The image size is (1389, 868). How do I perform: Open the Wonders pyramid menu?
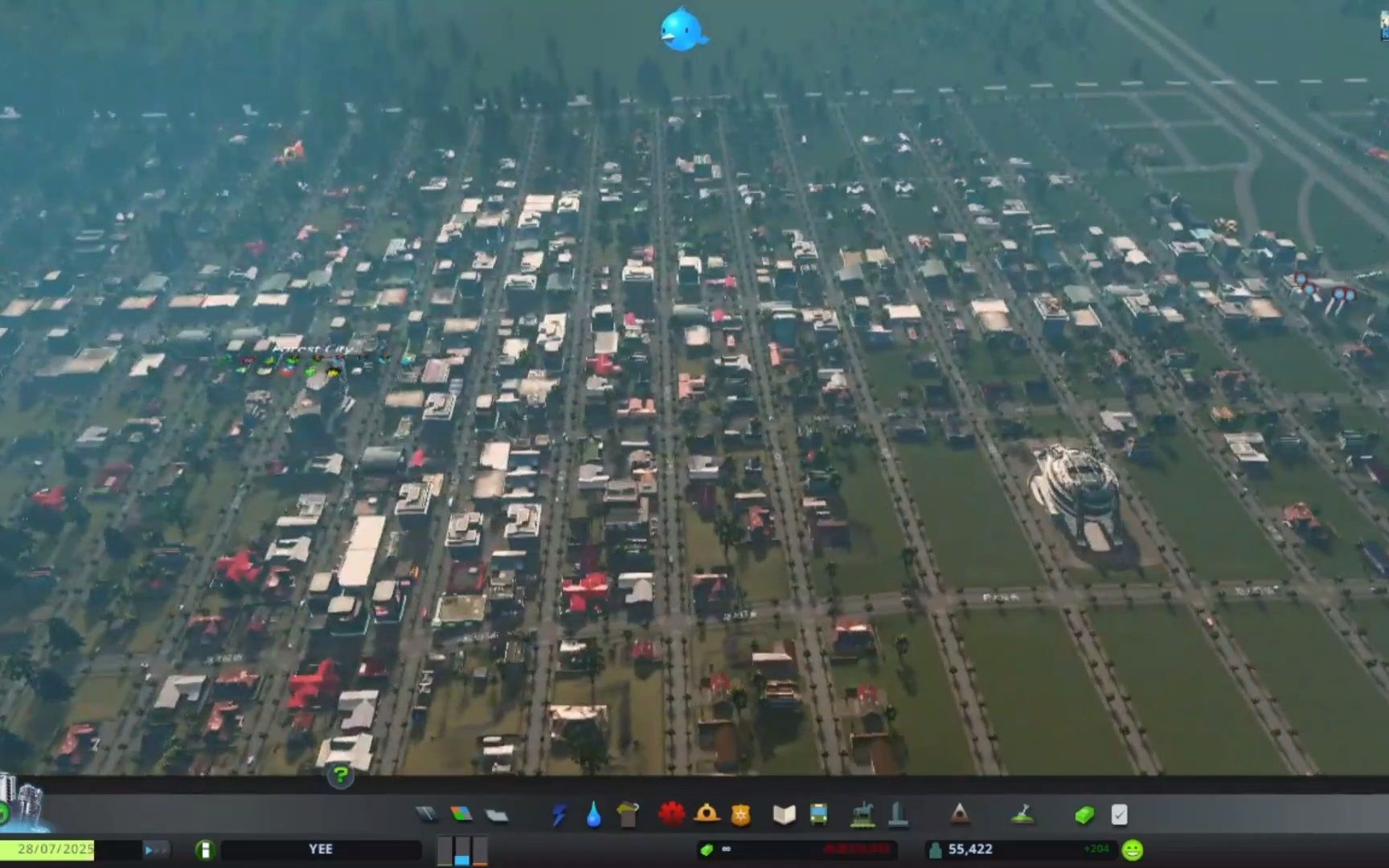960,815
